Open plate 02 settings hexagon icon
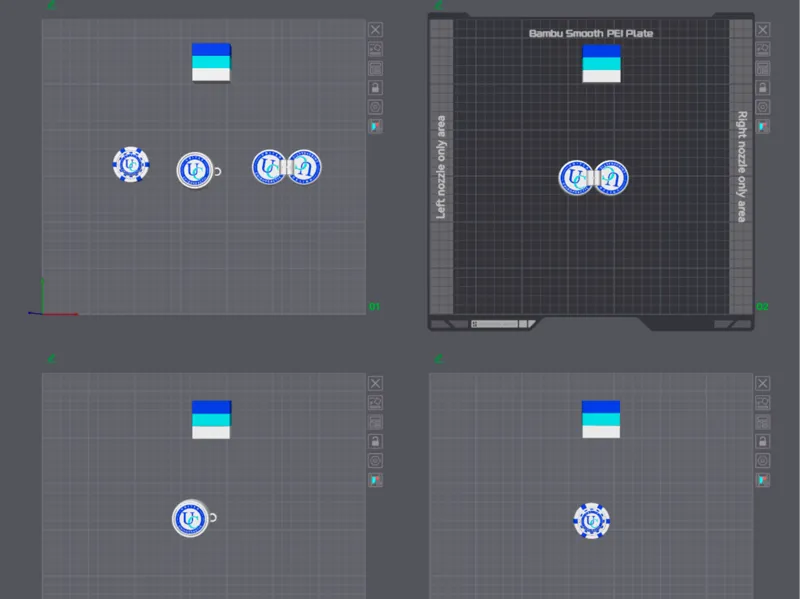 coord(763,107)
